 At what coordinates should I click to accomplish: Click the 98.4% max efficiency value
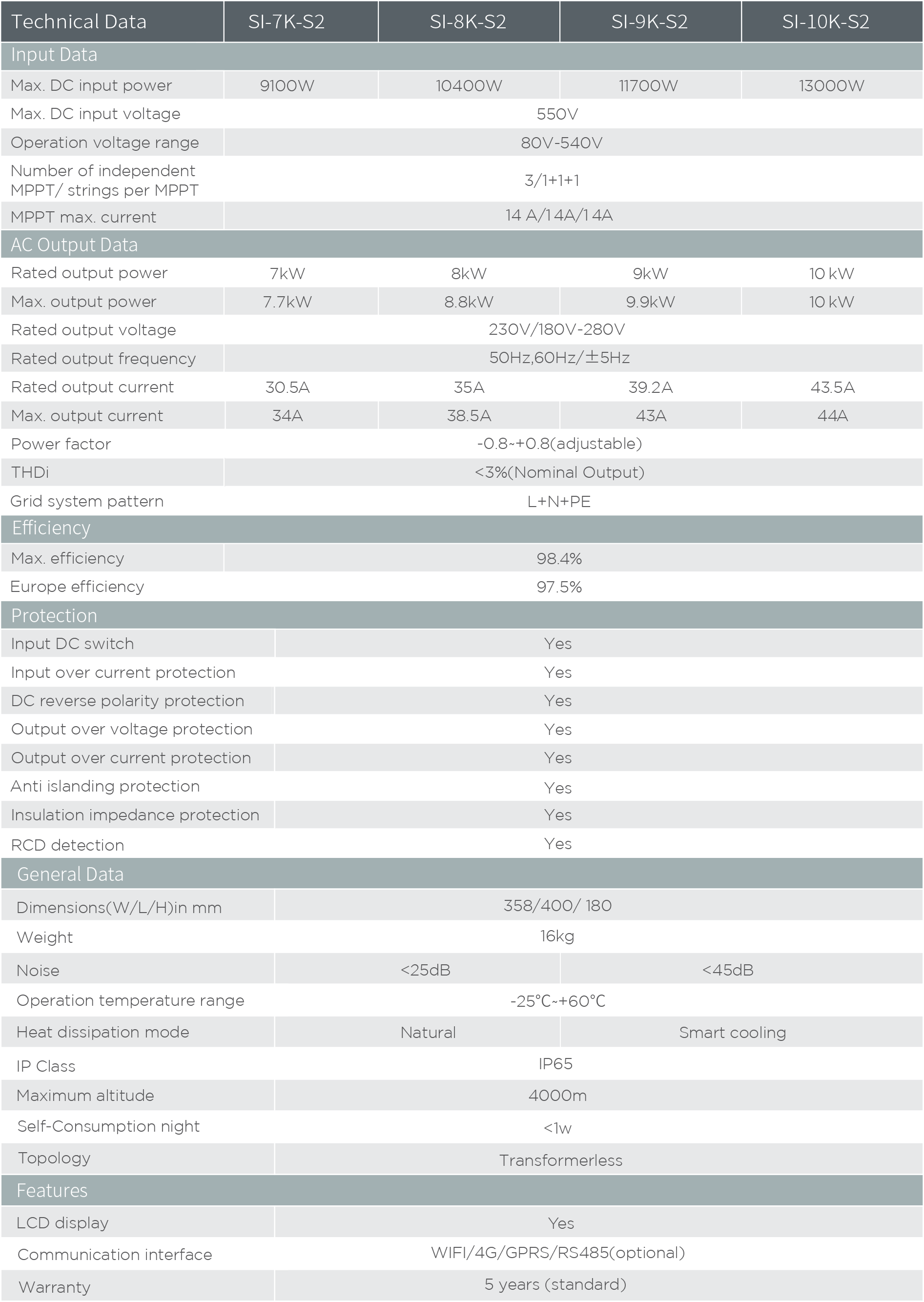click(x=559, y=559)
